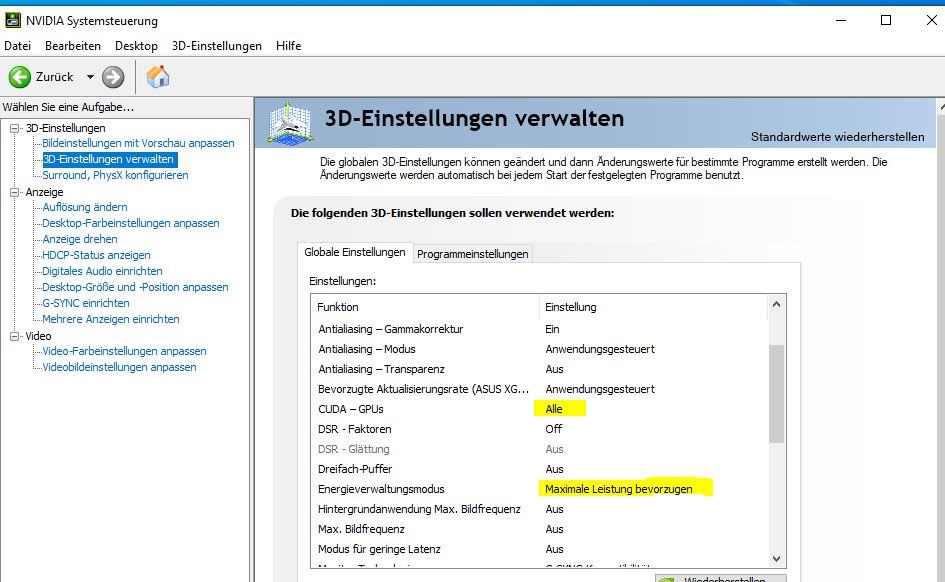Open Surround, PhysX konfigurieren
The width and height of the screenshot is (945, 582).
click(115, 175)
